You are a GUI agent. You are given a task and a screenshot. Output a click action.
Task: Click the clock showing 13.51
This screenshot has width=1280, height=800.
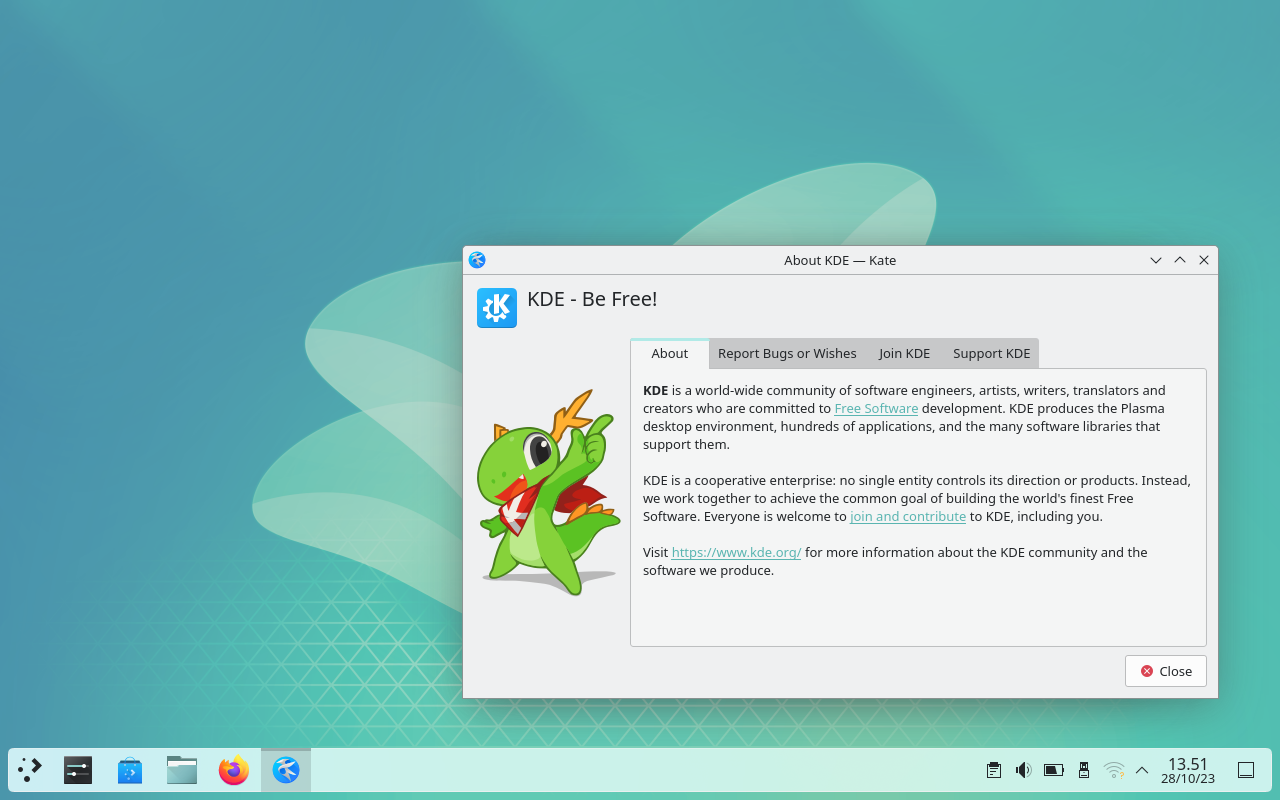click(1187, 770)
